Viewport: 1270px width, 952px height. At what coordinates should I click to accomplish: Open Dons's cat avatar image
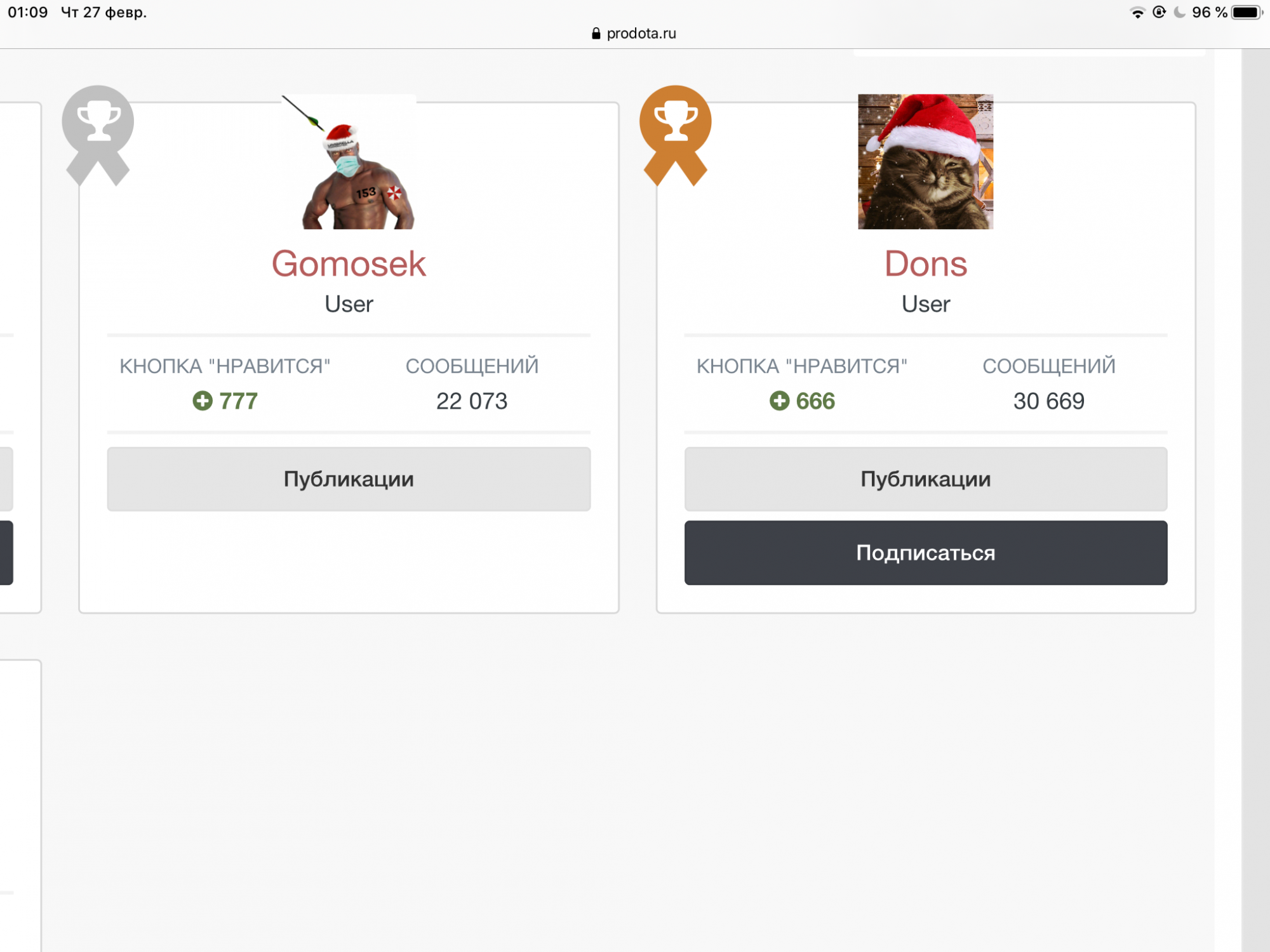tap(925, 162)
